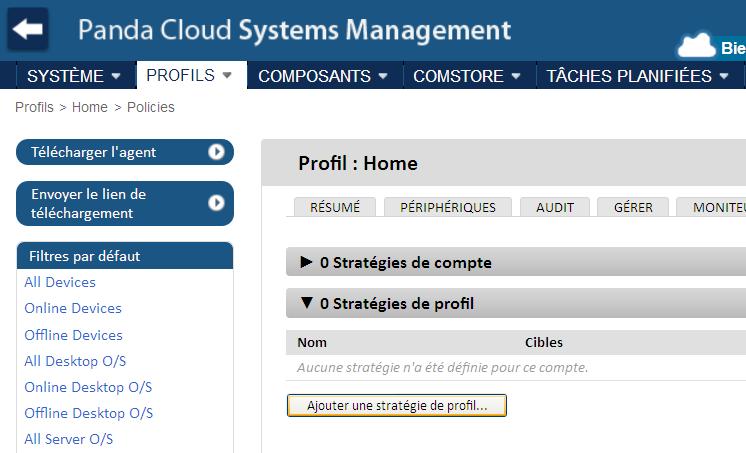This screenshot has height=453, width=746.
Task: Switch to the GÉRER tab
Action: pyautogui.click(x=633, y=207)
